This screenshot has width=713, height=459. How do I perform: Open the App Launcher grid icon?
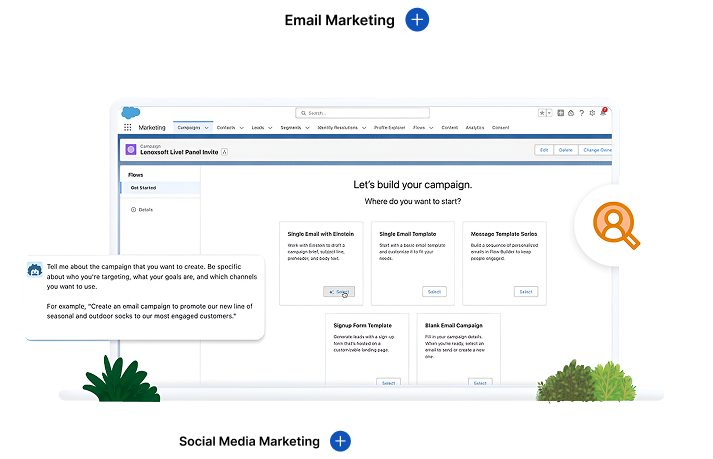click(x=128, y=127)
